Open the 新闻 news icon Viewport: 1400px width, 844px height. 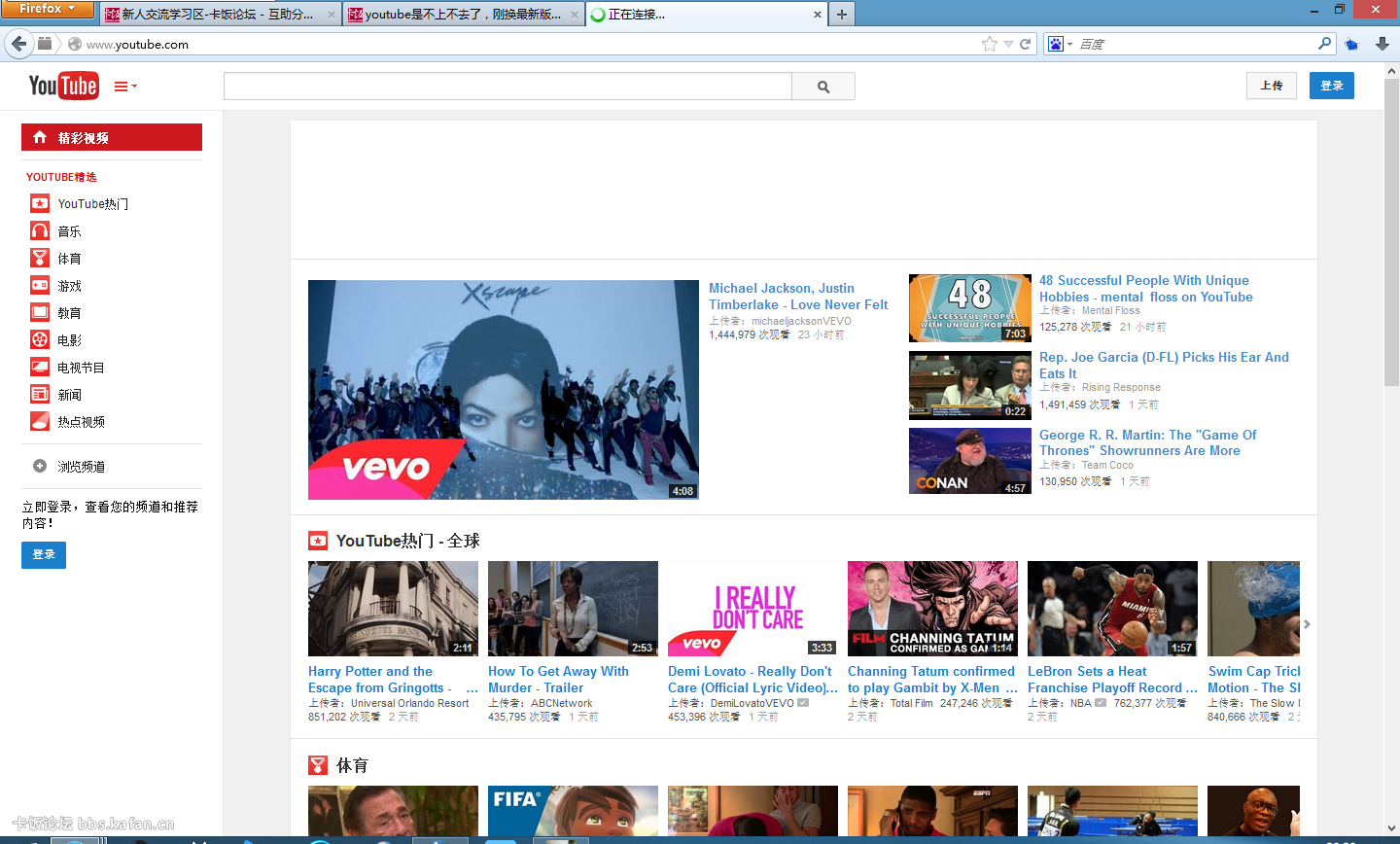(40, 394)
